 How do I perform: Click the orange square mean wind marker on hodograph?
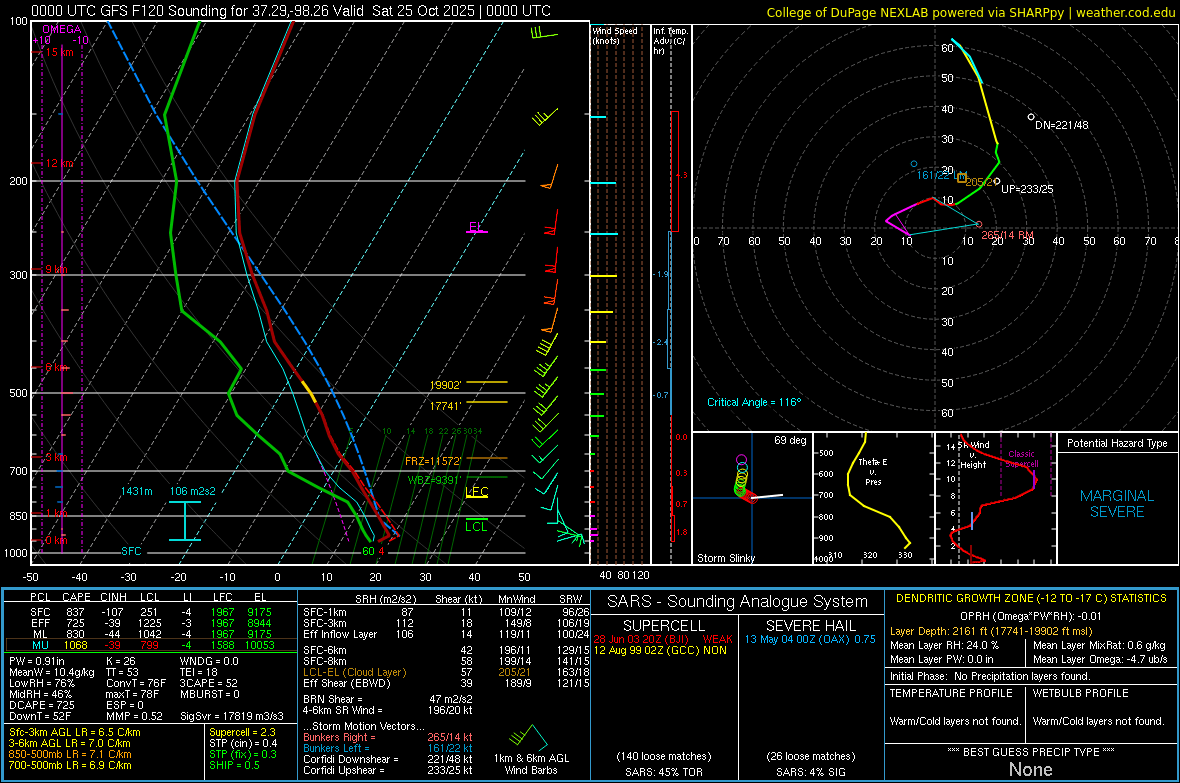[961, 178]
